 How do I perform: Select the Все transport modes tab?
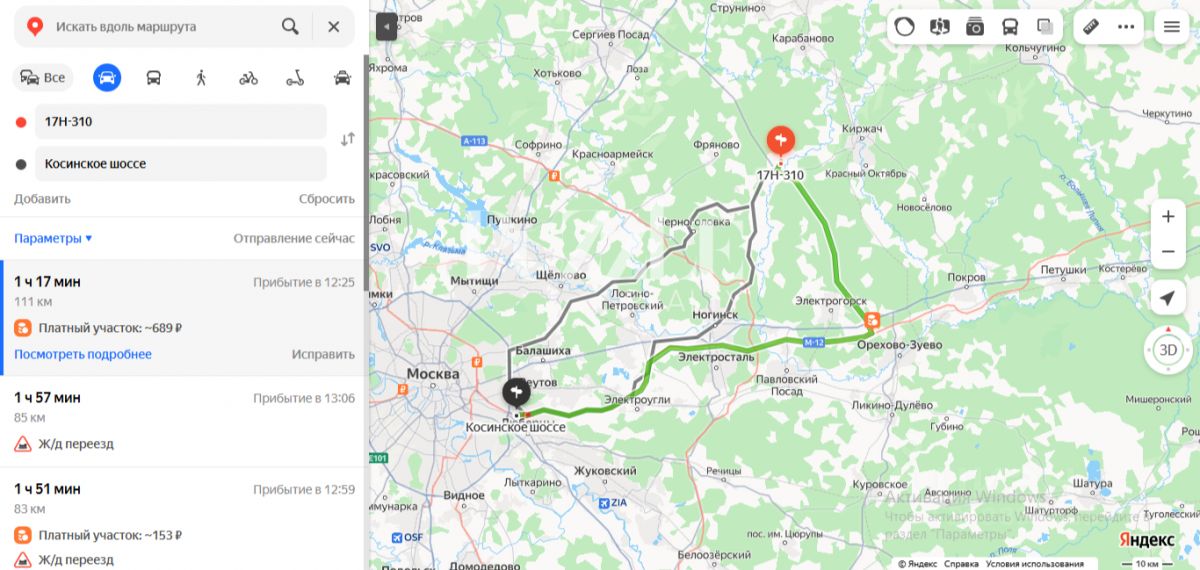(x=43, y=78)
